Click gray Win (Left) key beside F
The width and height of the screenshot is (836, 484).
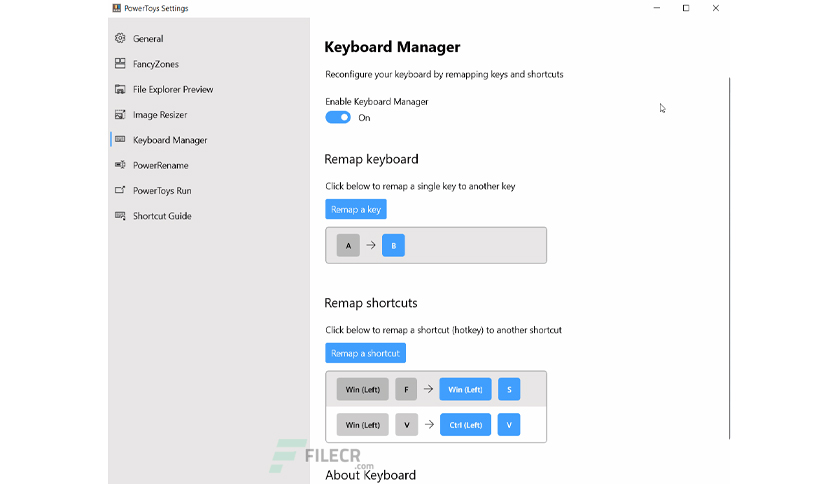pyautogui.click(x=363, y=389)
